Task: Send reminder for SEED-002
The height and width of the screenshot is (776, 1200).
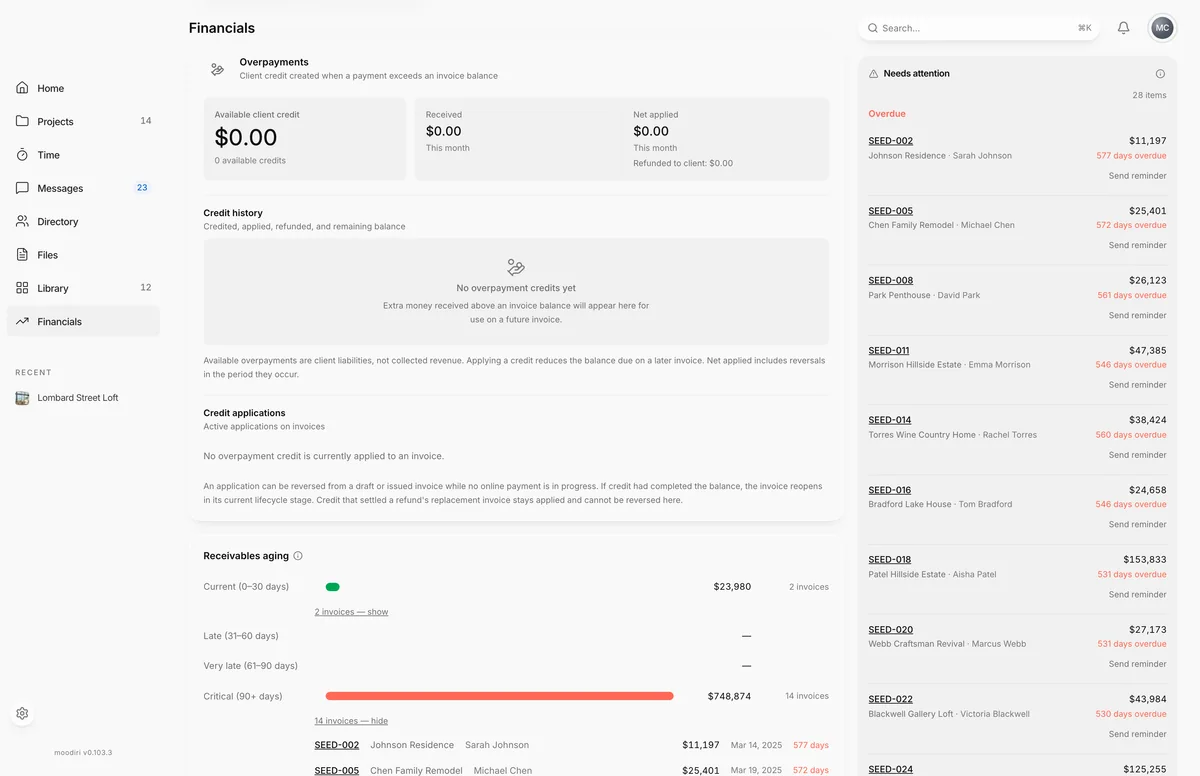Action: tap(1137, 176)
